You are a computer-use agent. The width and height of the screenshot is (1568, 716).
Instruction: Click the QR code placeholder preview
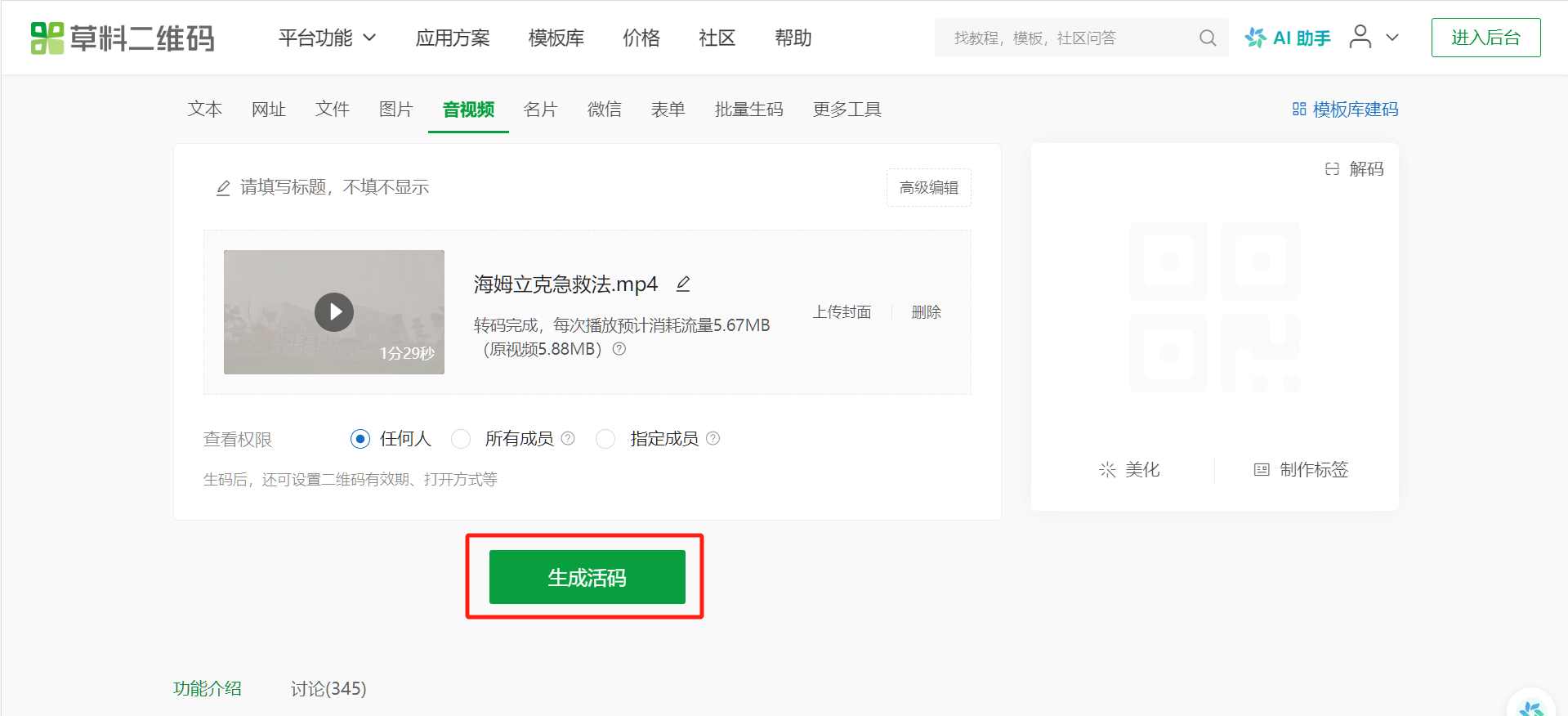pos(1215,307)
